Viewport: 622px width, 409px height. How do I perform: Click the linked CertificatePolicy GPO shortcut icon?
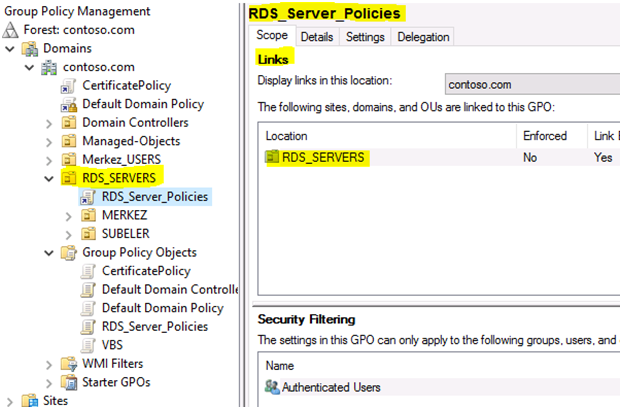pyautogui.click(x=68, y=86)
